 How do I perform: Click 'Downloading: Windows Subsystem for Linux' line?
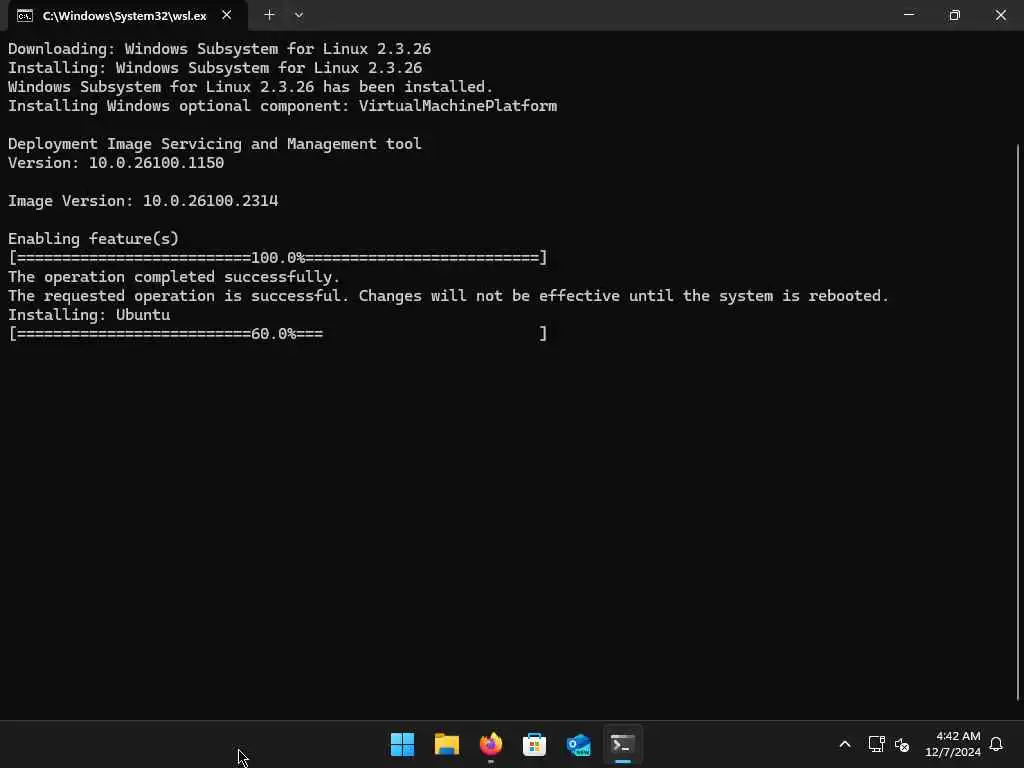[219, 49]
